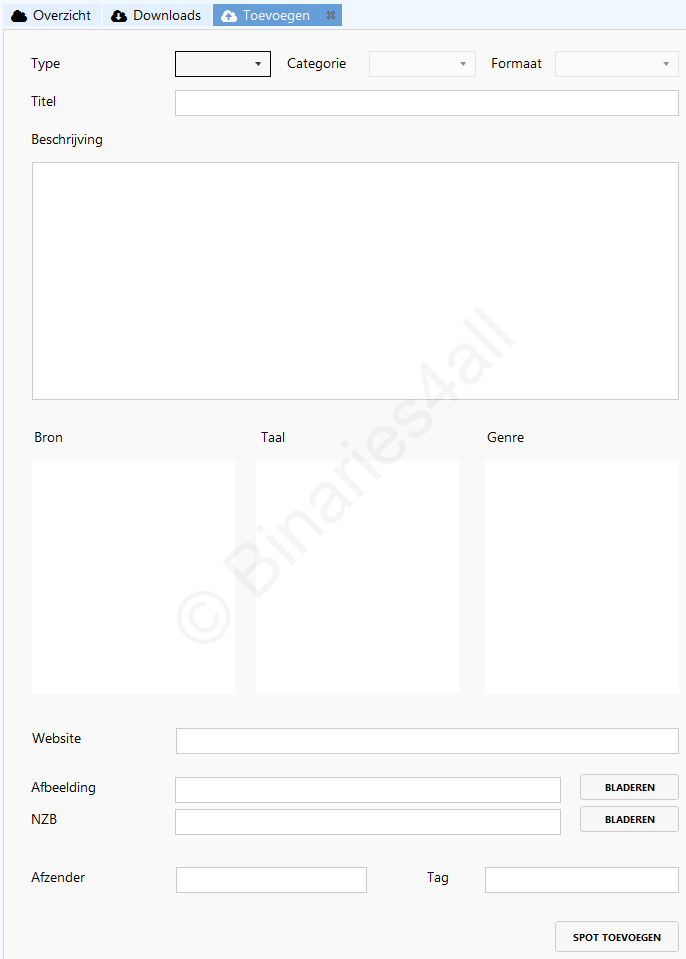
Task: Click into the Titel input field
Action: tap(427, 103)
